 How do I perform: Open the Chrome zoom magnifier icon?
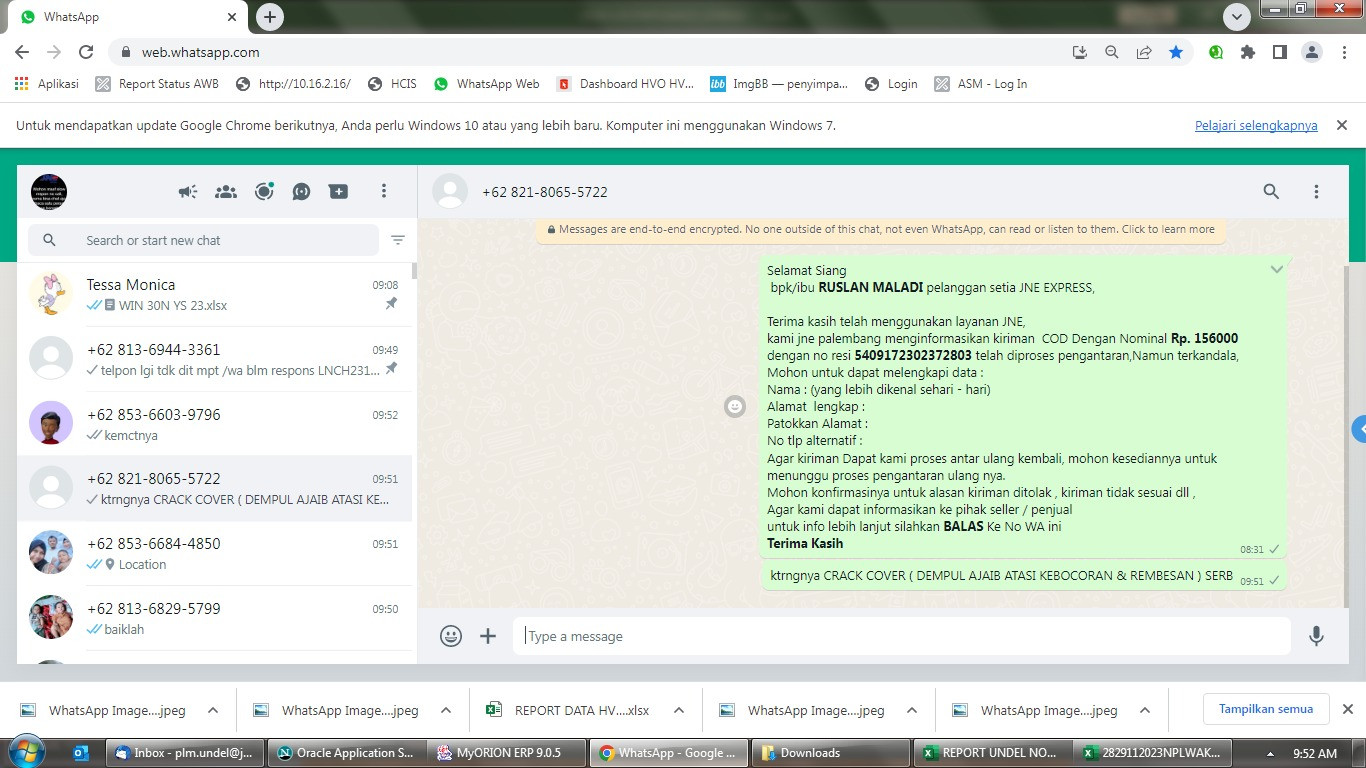click(x=1111, y=52)
